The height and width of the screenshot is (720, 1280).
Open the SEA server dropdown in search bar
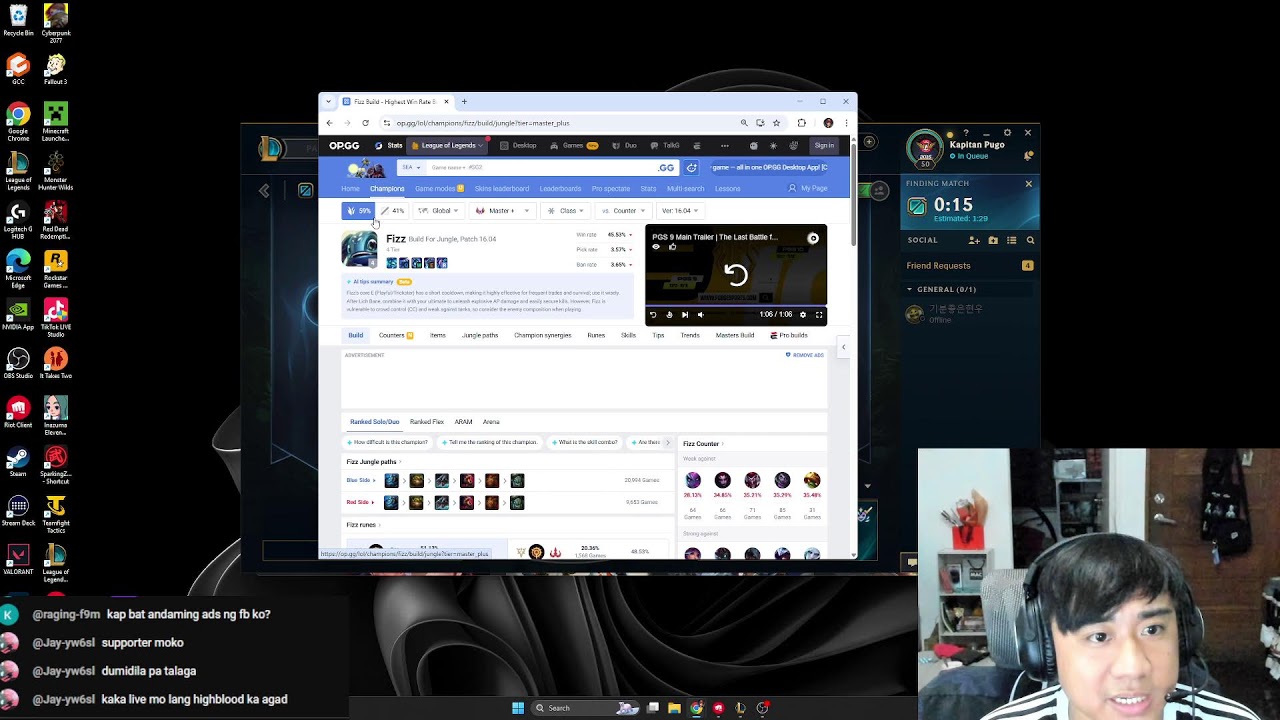[x=411, y=168]
